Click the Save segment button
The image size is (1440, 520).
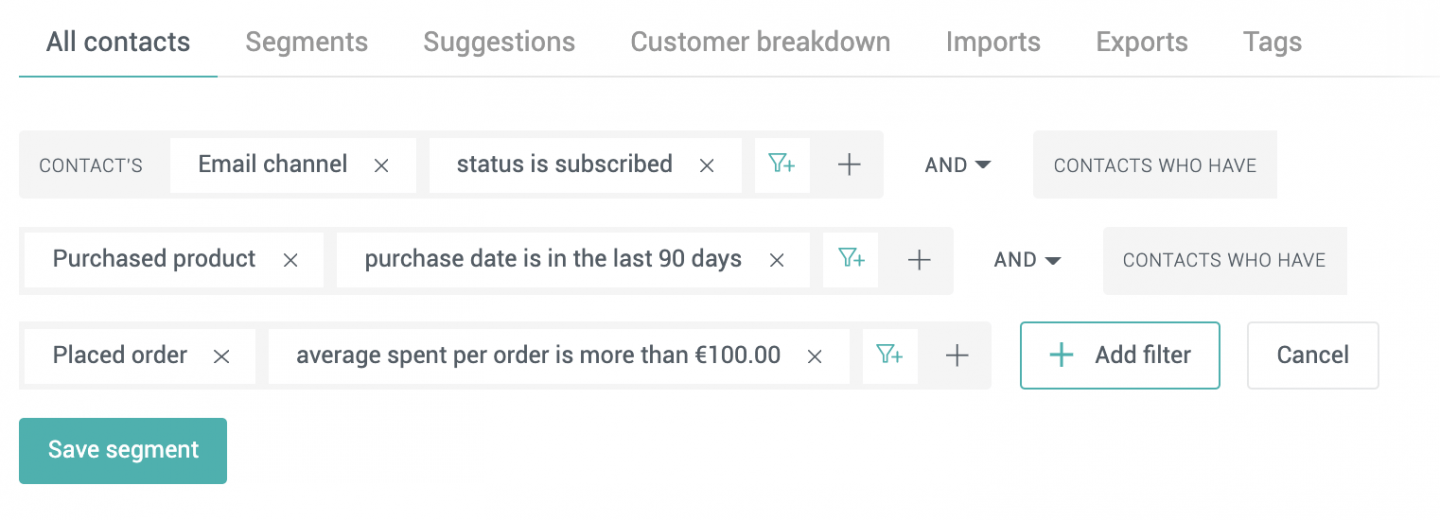click(123, 450)
